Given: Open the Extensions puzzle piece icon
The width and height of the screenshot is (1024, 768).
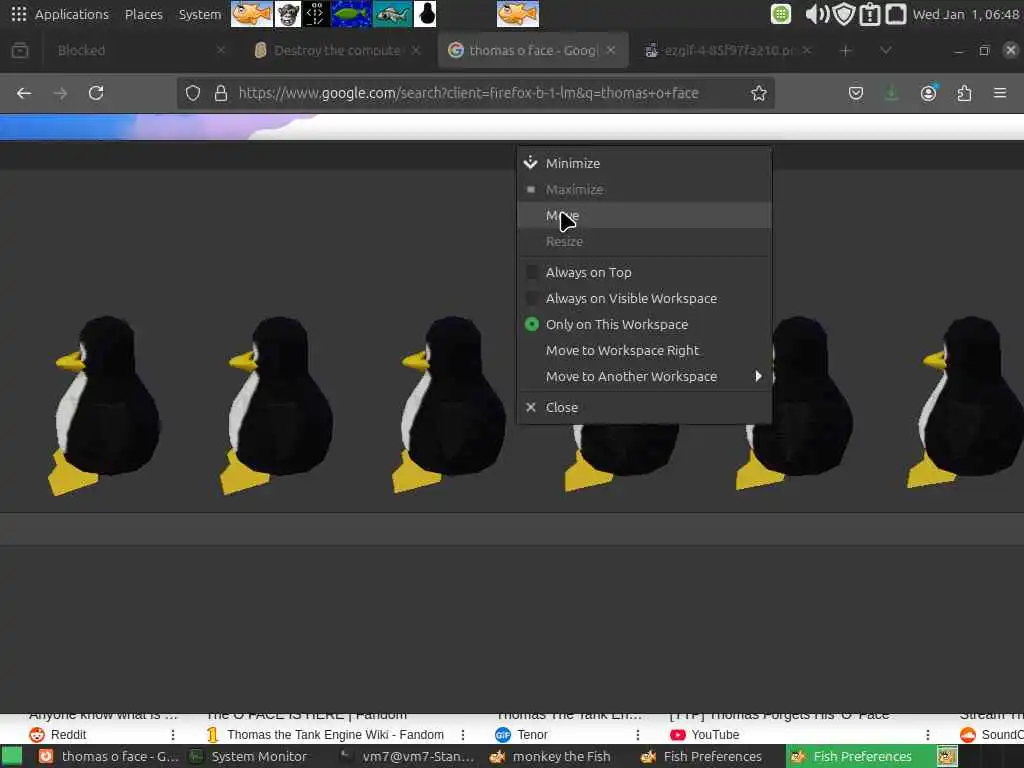Looking at the screenshot, I should (x=964, y=93).
